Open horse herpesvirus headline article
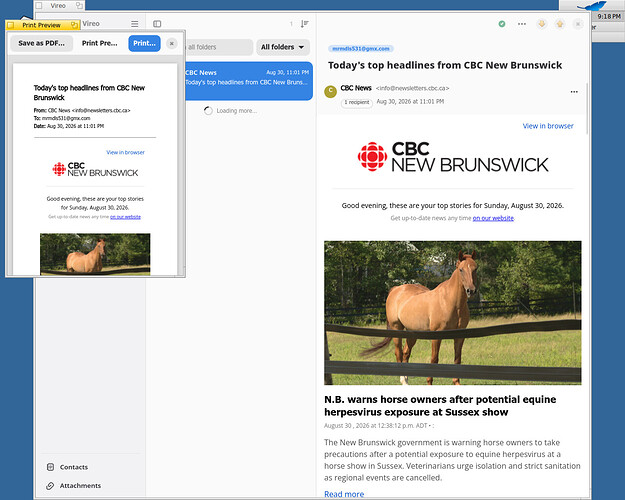The height and width of the screenshot is (500, 625). (x=440, y=406)
